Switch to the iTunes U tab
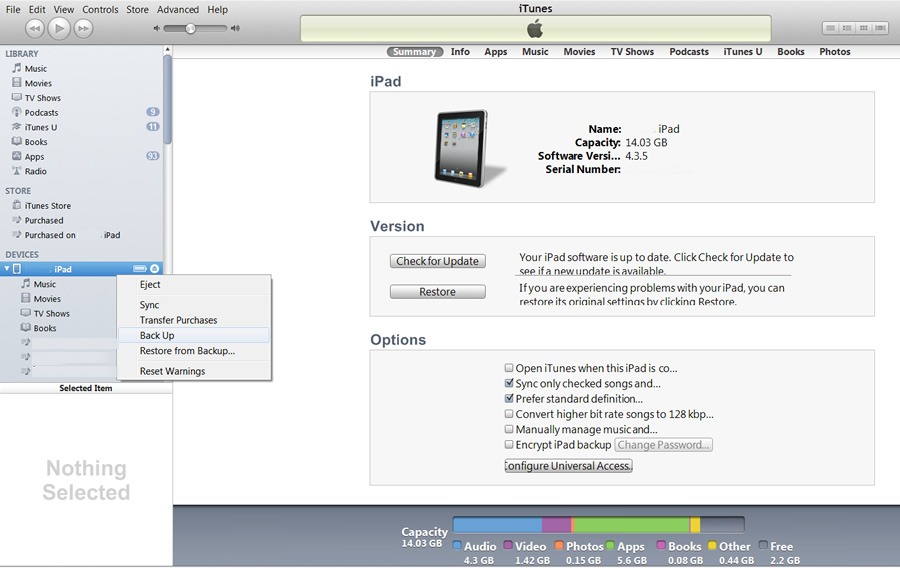Screen dimensions: 900x568 (x=743, y=52)
